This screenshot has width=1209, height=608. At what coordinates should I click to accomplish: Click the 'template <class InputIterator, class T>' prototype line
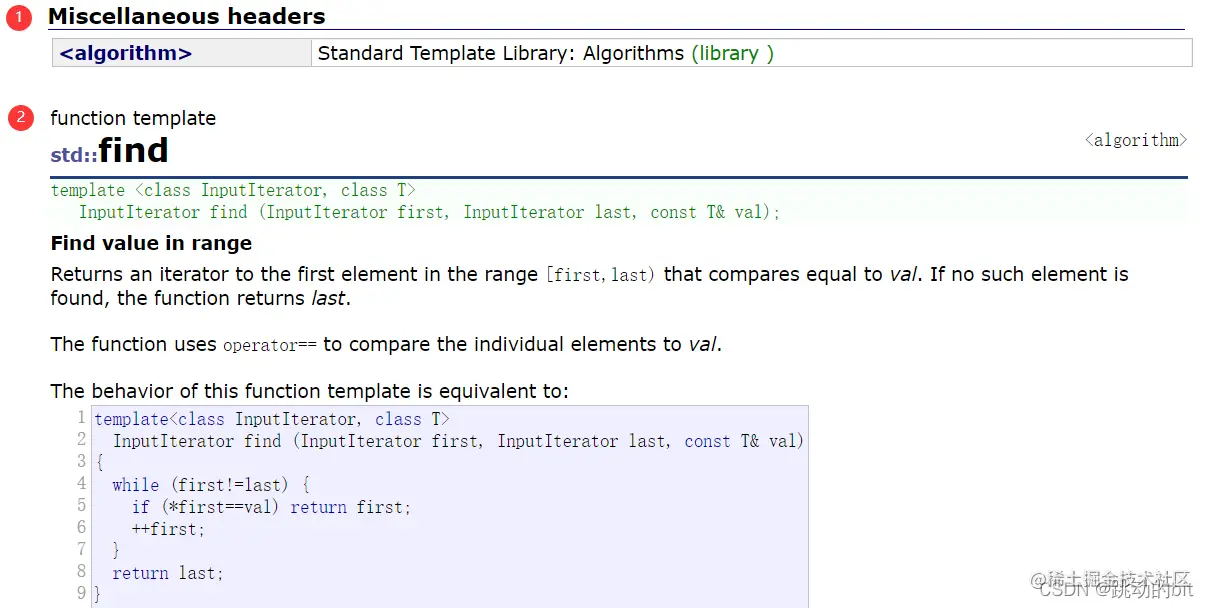(233, 190)
